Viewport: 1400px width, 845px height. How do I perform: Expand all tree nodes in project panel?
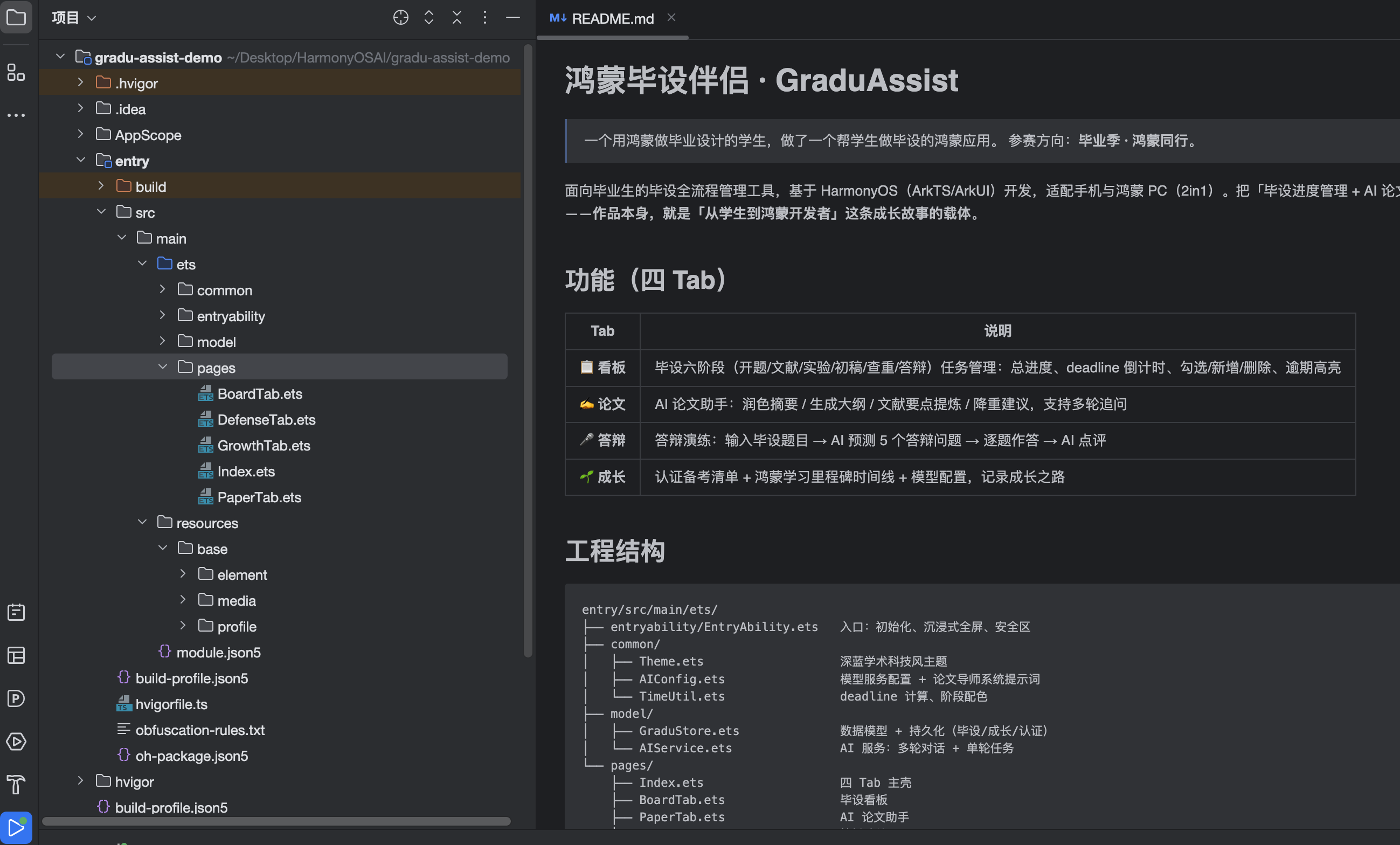click(x=429, y=18)
